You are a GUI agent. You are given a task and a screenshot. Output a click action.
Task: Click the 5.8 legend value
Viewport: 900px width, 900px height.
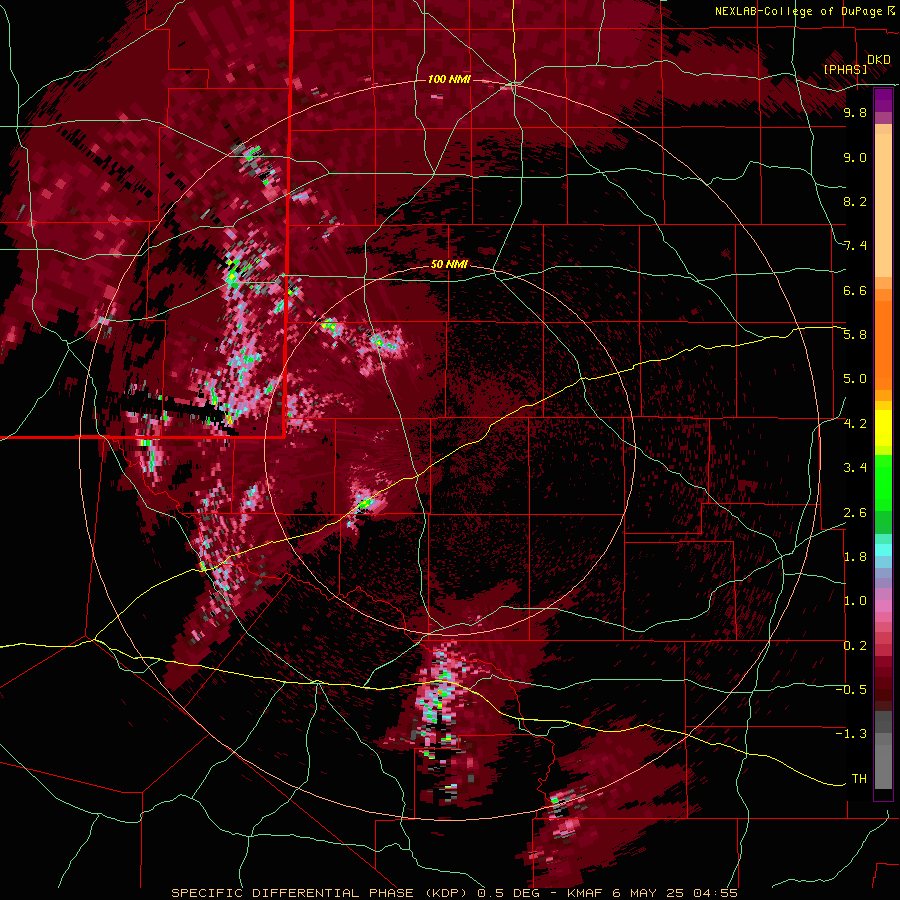click(855, 335)
